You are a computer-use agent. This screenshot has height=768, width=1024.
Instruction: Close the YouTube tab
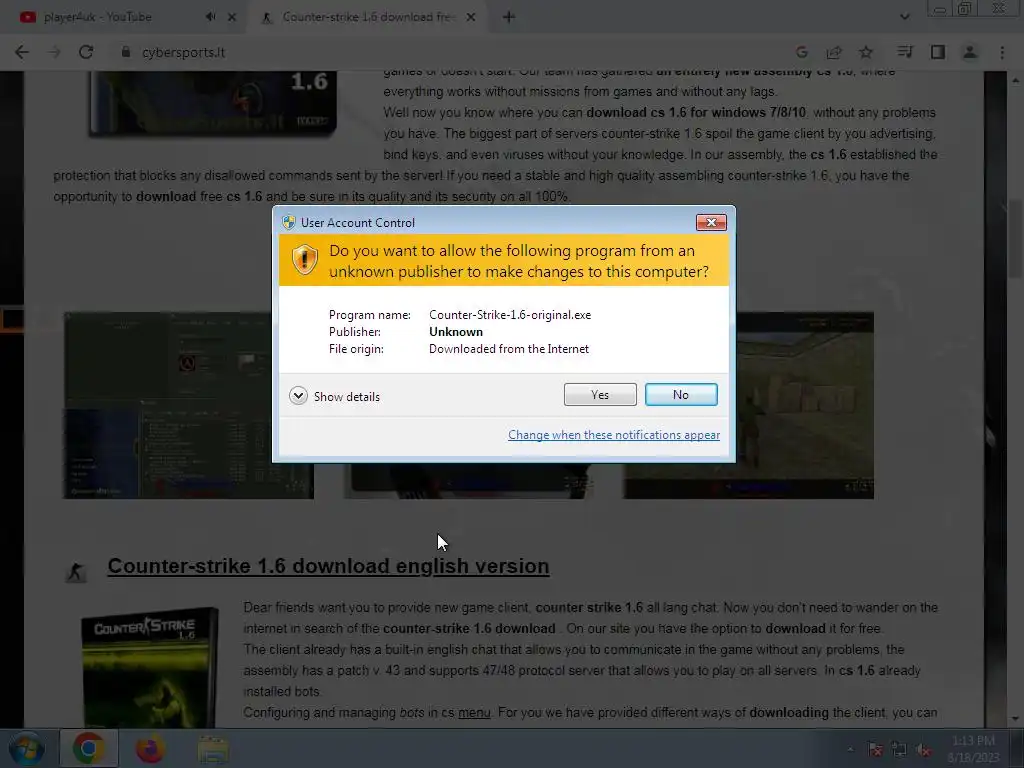(232, 18)
